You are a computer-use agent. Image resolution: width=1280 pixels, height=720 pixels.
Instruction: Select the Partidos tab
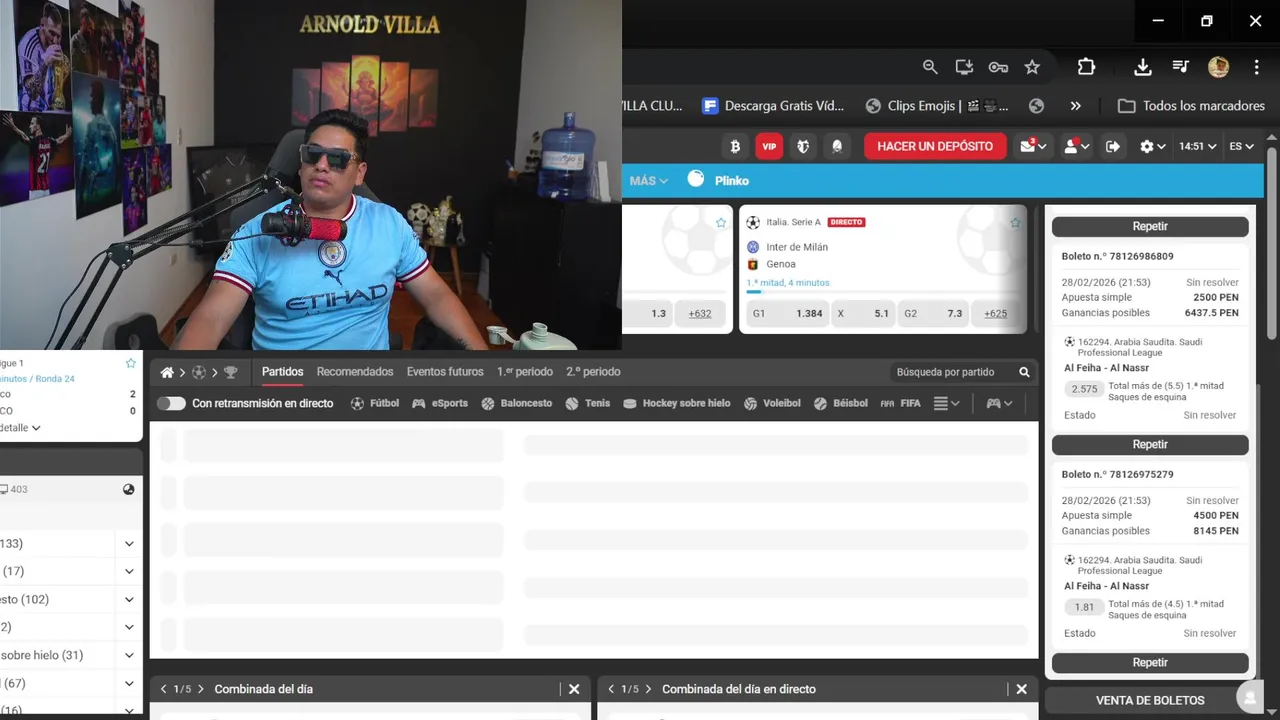click(282, 372)
